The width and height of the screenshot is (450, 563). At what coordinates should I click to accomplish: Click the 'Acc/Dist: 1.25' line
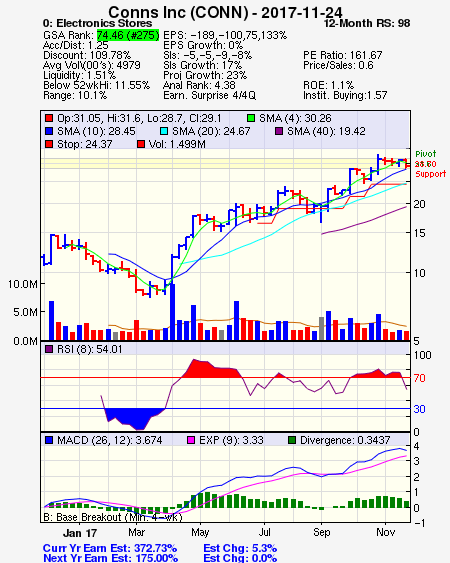pyautogui.click(x=75, y=45)
